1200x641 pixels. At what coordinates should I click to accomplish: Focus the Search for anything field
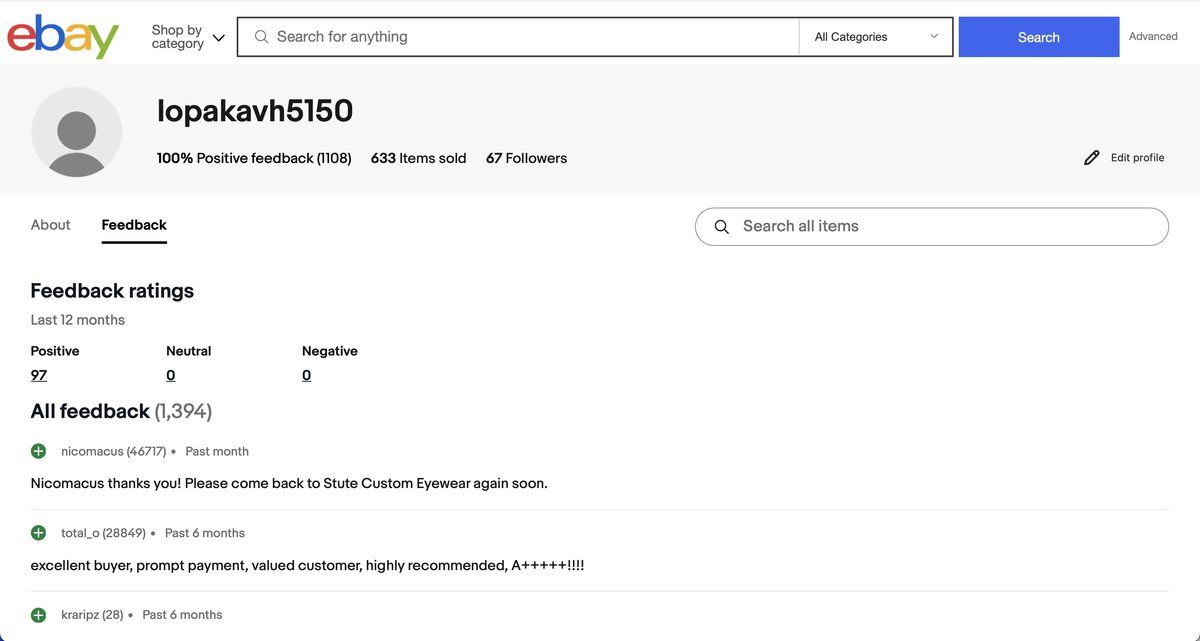coord(530,37)
